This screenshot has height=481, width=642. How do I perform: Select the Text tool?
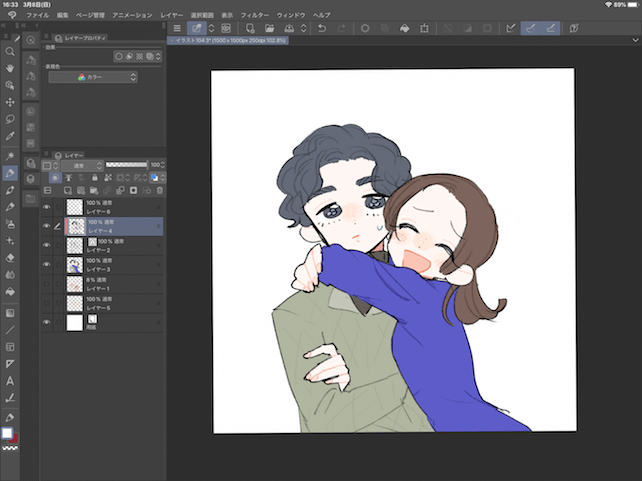tap(10, 381)
